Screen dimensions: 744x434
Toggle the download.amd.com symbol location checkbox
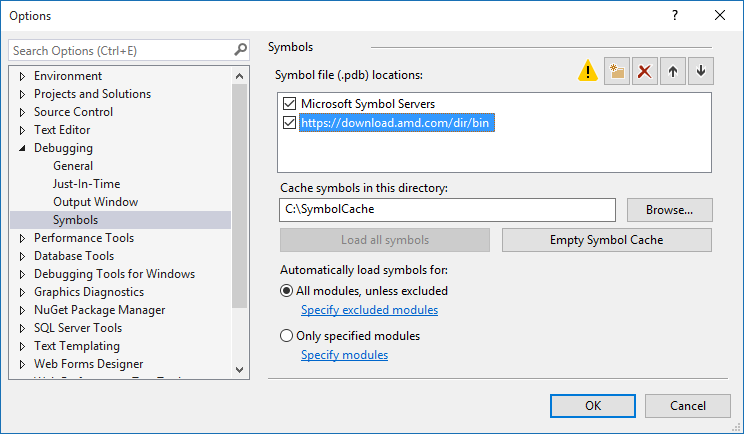point(290,123)
